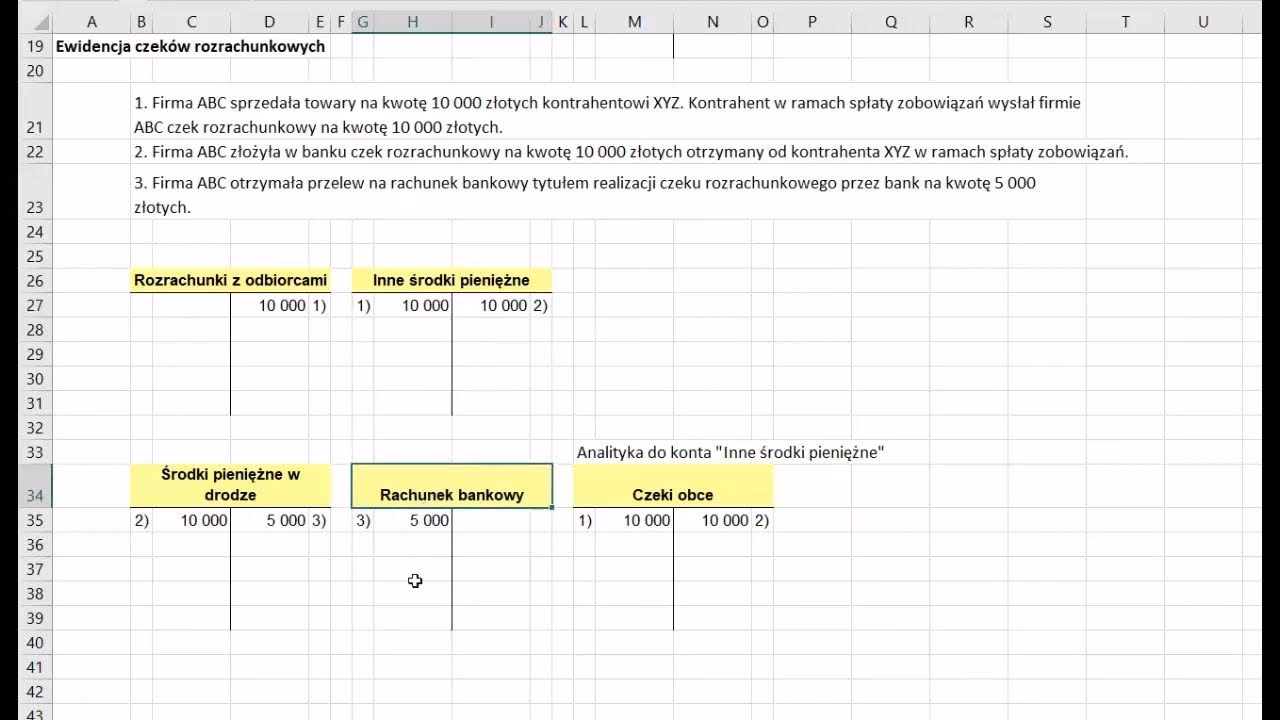Click the "Środki pieniężne w drodze" header

click(x=230, y=485)
